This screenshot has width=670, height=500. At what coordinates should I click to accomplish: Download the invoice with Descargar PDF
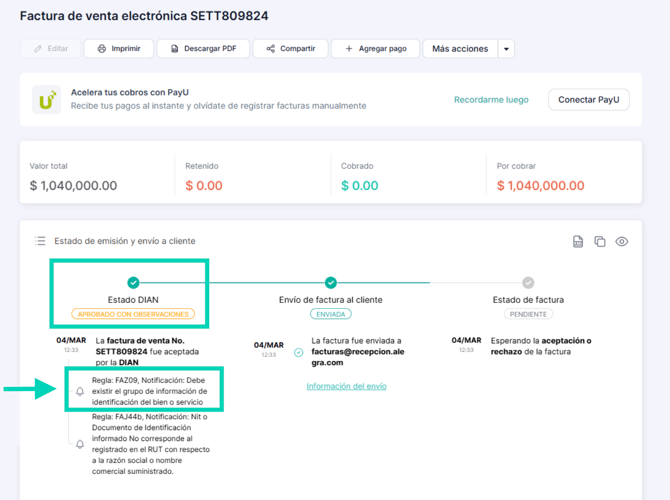click(x=203, y=49)
